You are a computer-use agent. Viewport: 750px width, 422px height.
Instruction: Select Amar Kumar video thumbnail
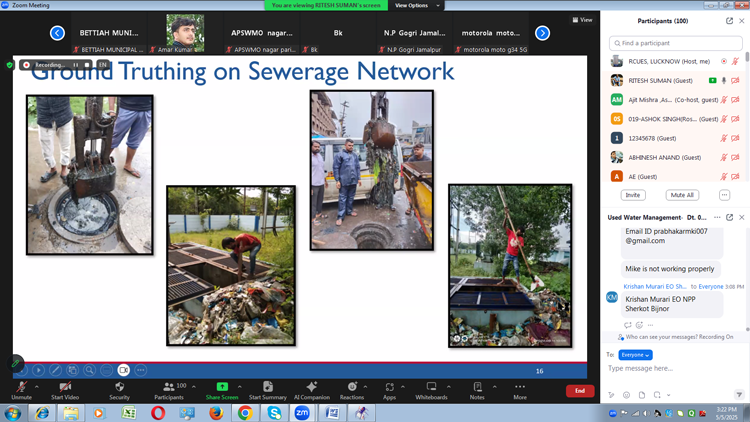point(185,33)
